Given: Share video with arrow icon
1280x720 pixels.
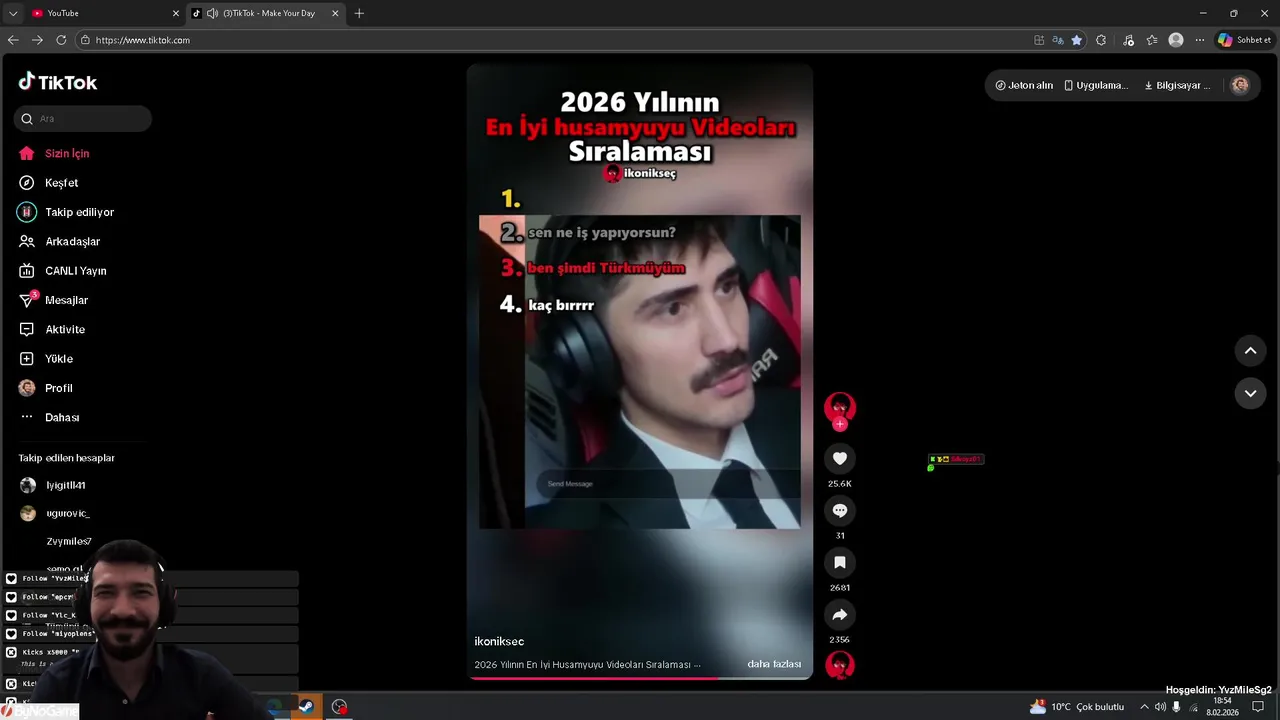Looking at the screenshot, I should (840, 614).
